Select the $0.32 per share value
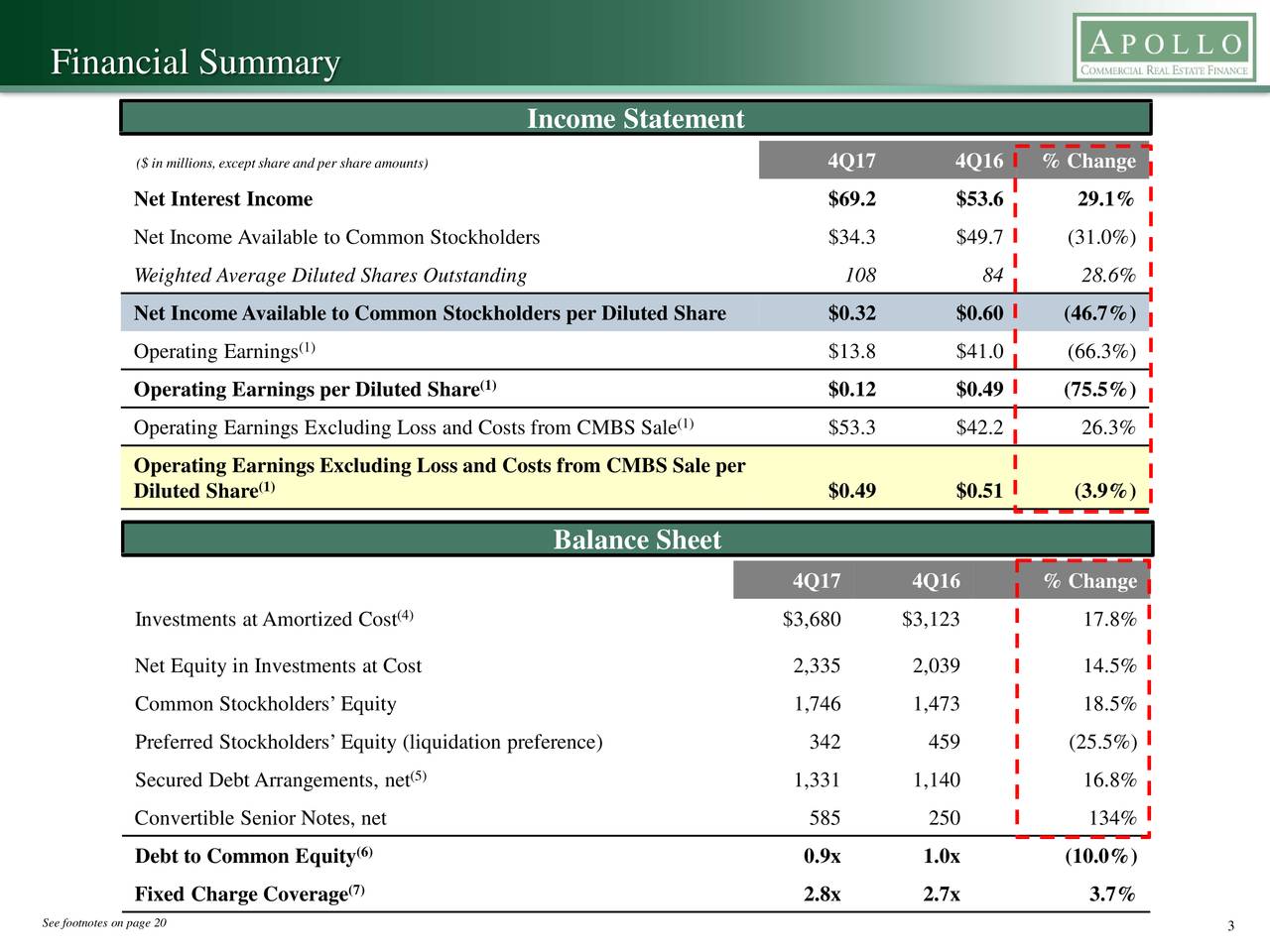 [852, 313]
